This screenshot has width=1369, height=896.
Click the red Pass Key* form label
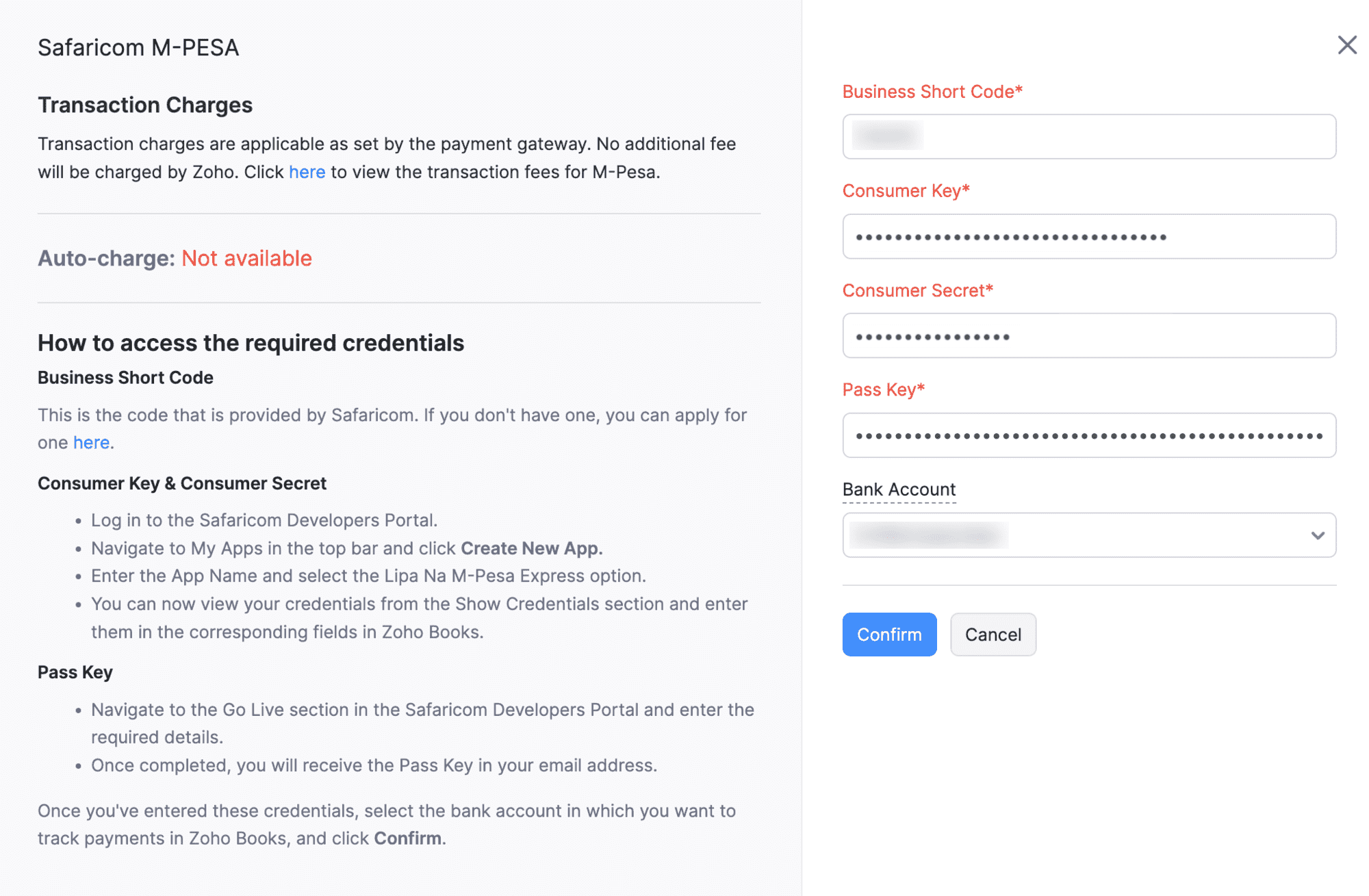pyautogui.click(x=883, y=389)
